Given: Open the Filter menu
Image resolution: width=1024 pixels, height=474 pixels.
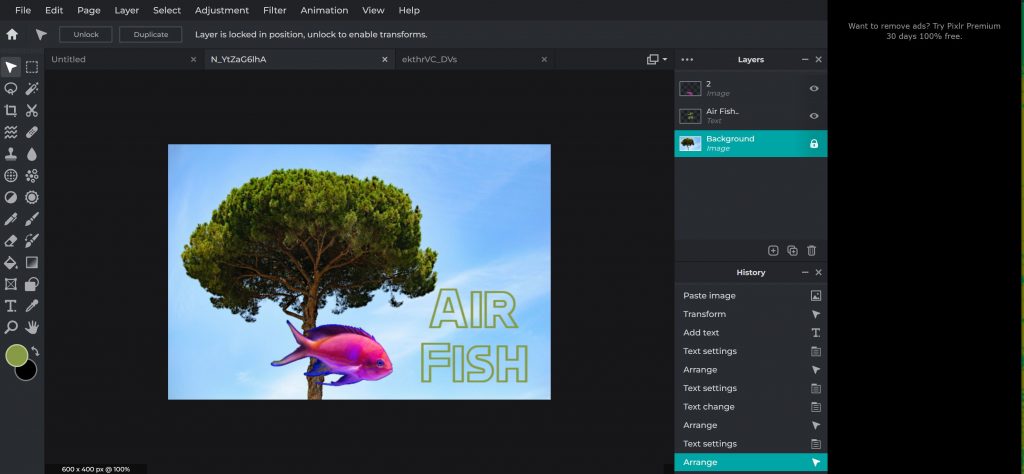Looking at the screenshot, I should tap(274, 10).
